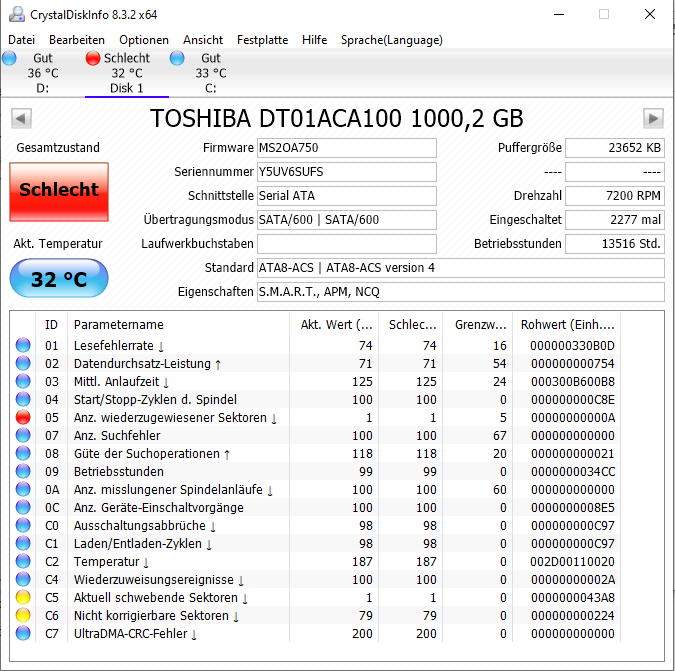Open the Festplatte menu
This screenshot has width=675, height=671.
point(262,40)
